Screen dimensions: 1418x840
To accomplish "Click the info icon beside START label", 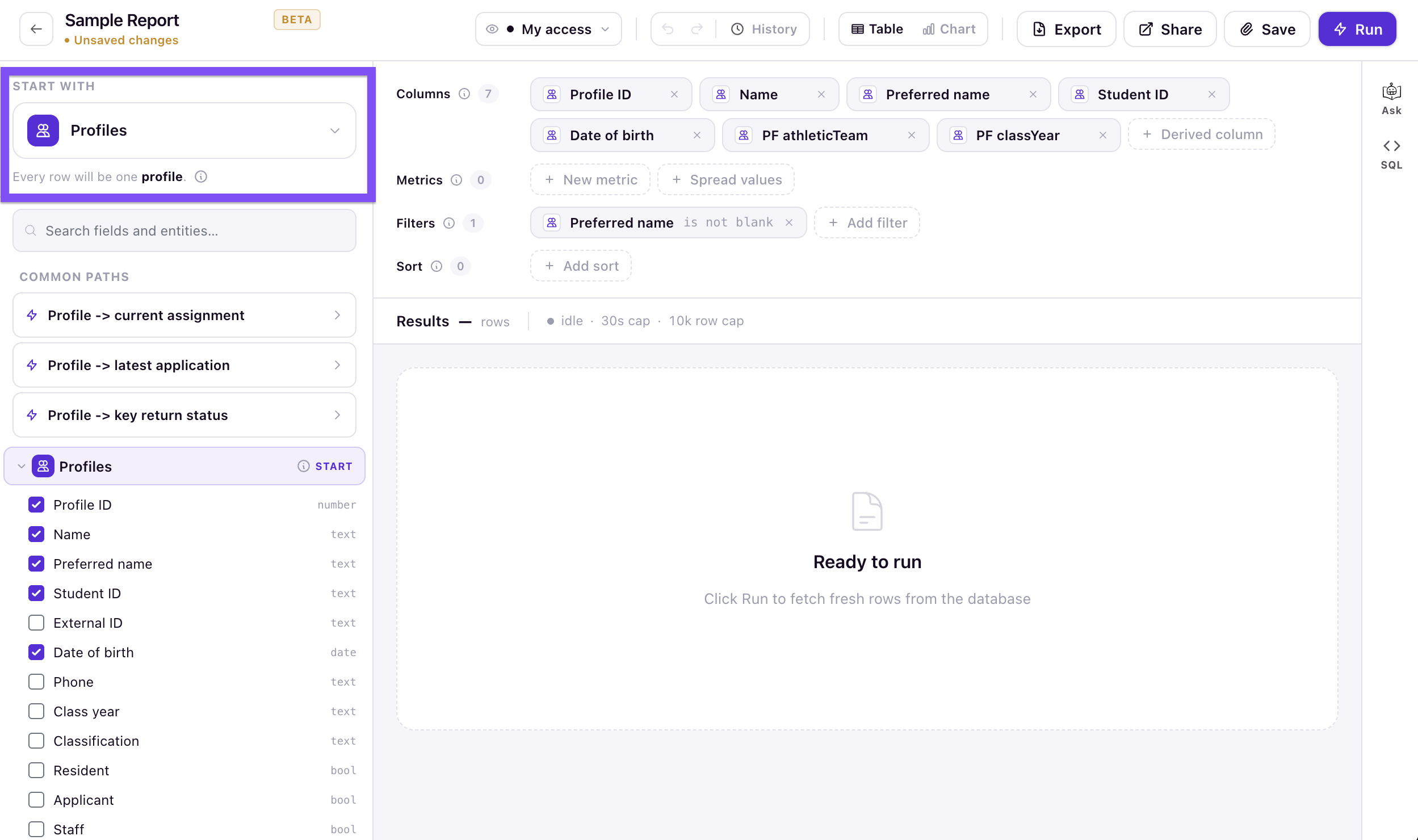I will 304,466.
